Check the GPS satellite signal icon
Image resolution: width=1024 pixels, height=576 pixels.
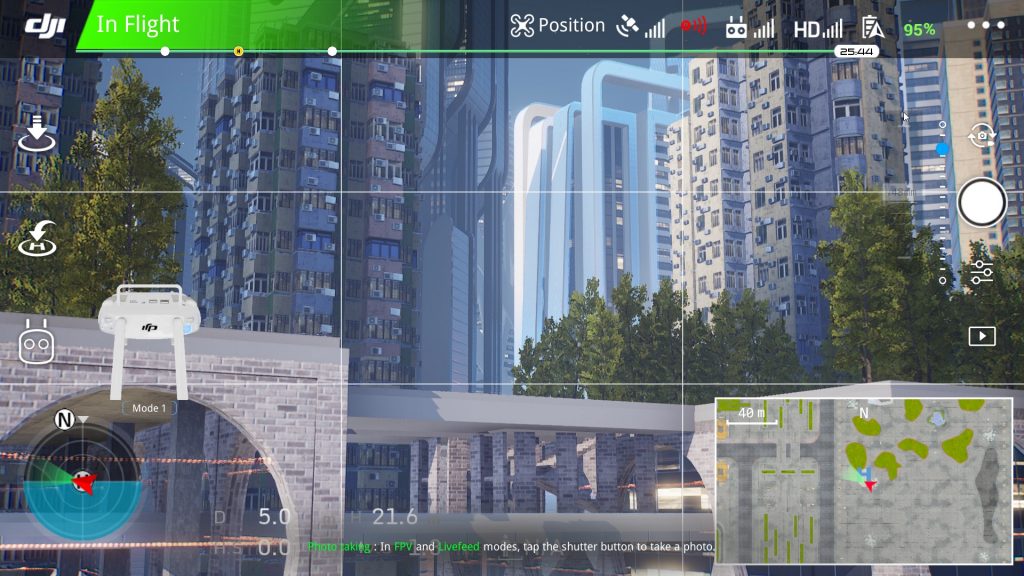(x=641, y=27)
